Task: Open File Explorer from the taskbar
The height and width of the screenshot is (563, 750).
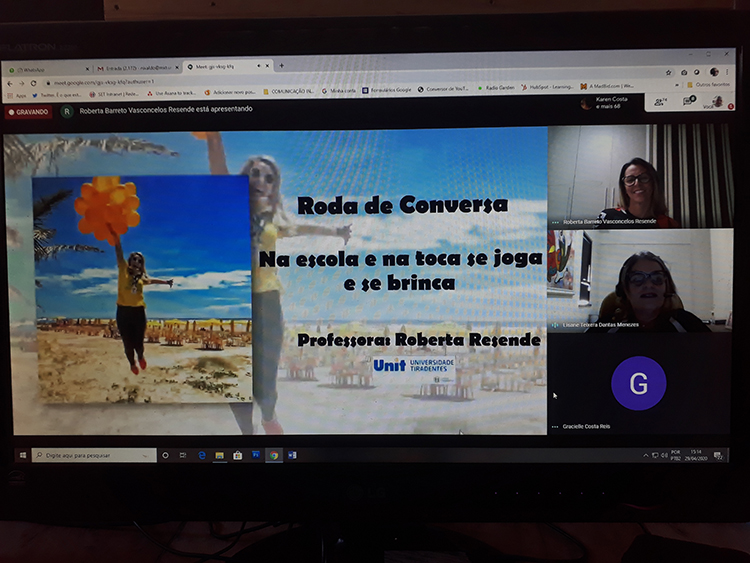Action: [x=219, y=455]
